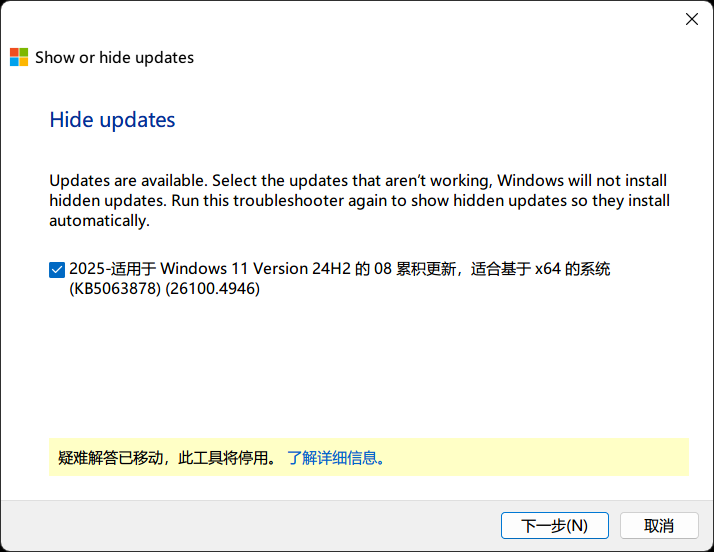The width and height of the screenshot is (714, 552).
Task: Click the blank white area below the update
Action: coord(355,364)
